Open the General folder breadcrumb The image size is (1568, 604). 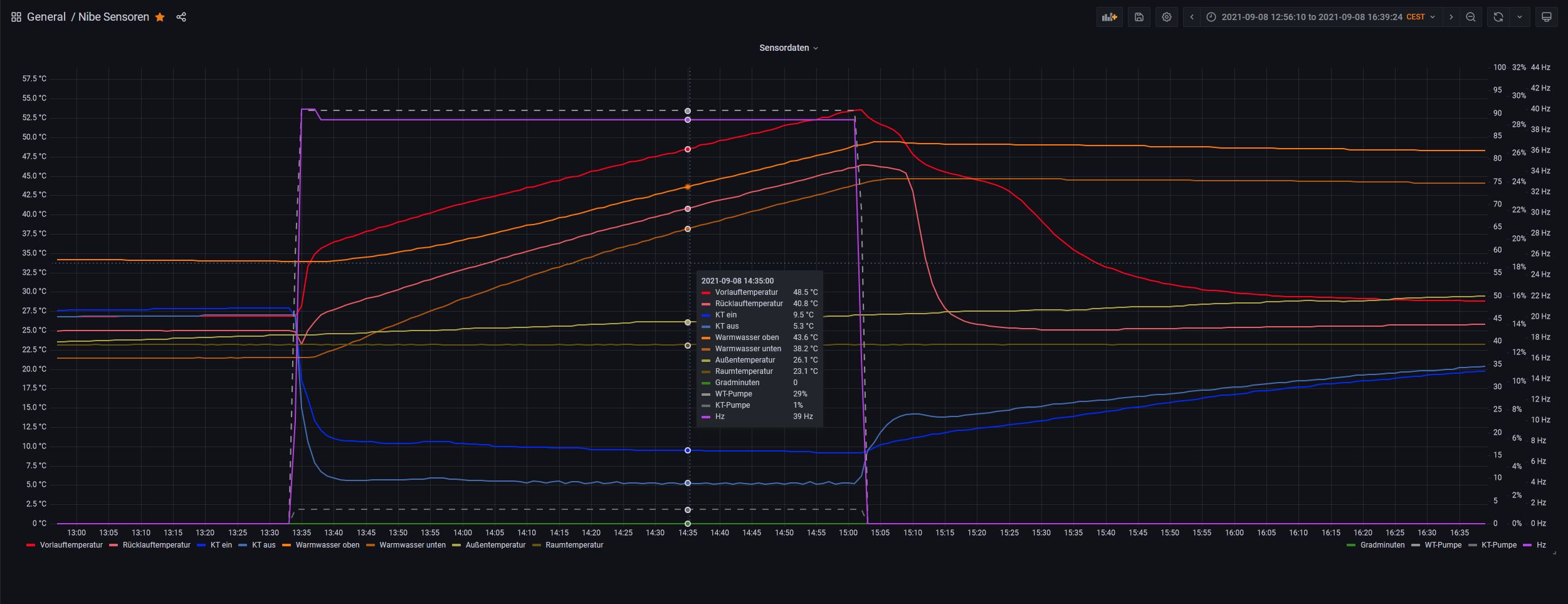coord(46,17)
